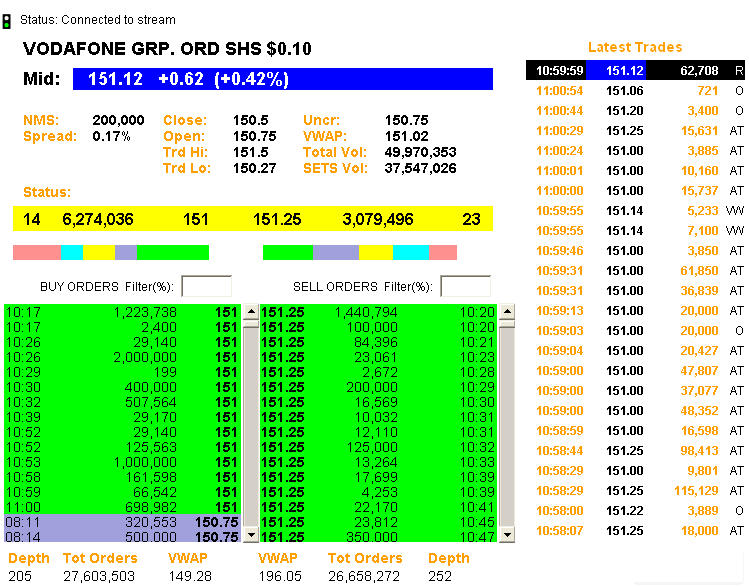Click the sell Tot Orders value 26,658,272
Image resolution: width=749 pixels, height=586 pixels.
(x=364, y=576)
